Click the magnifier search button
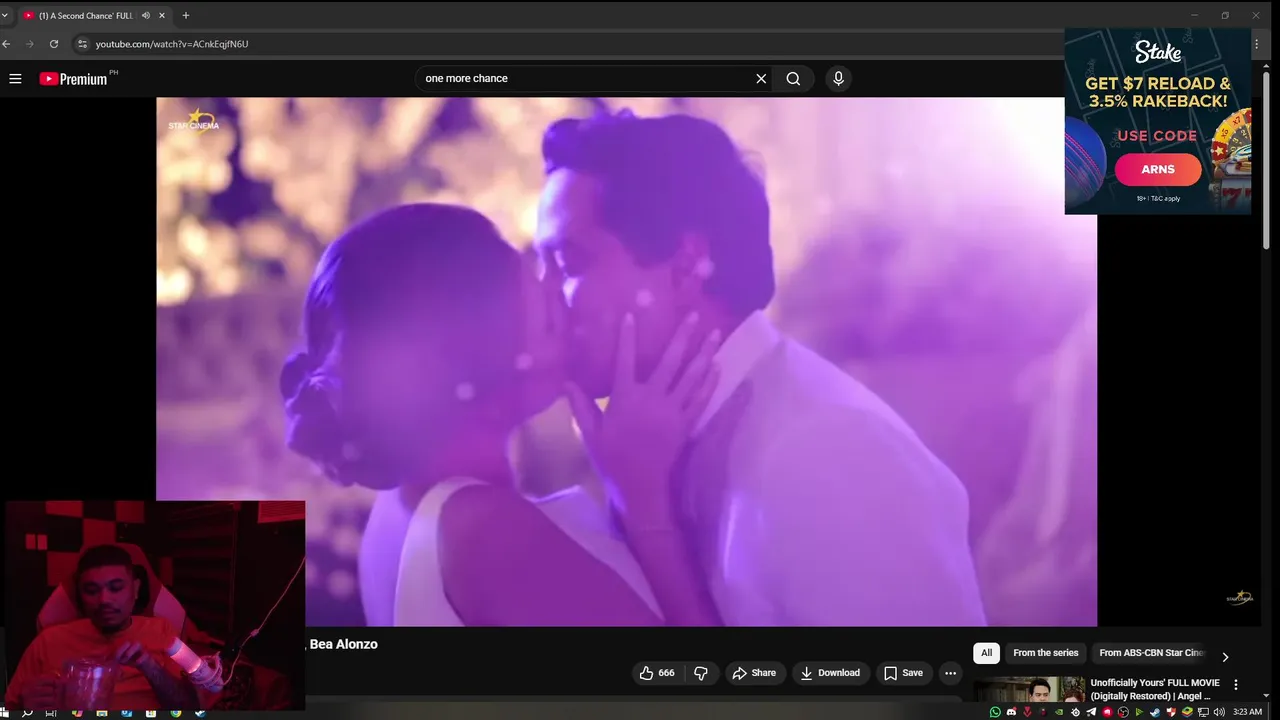 [x=793, y=78]
